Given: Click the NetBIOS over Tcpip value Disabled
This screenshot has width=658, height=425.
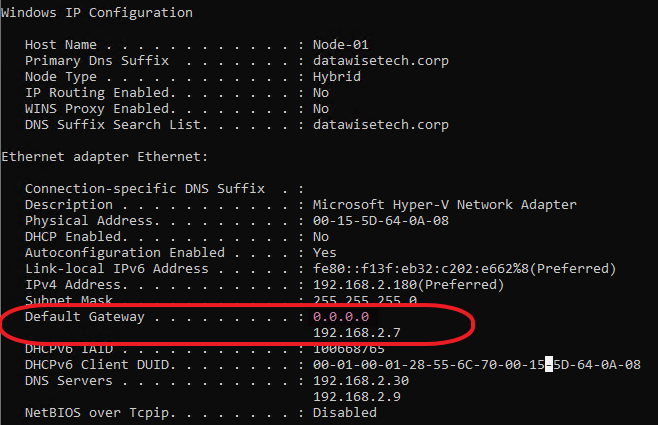Looking at the screenshot, I should (x=345, y=412).
